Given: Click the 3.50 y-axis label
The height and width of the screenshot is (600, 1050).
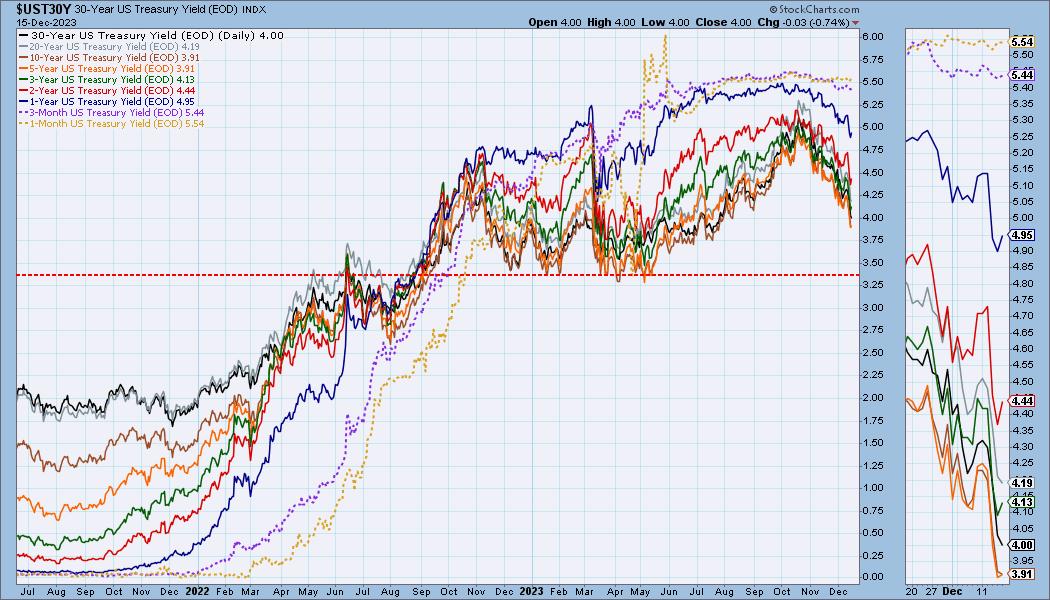Looking at the screenshot, I should [873, 262].
